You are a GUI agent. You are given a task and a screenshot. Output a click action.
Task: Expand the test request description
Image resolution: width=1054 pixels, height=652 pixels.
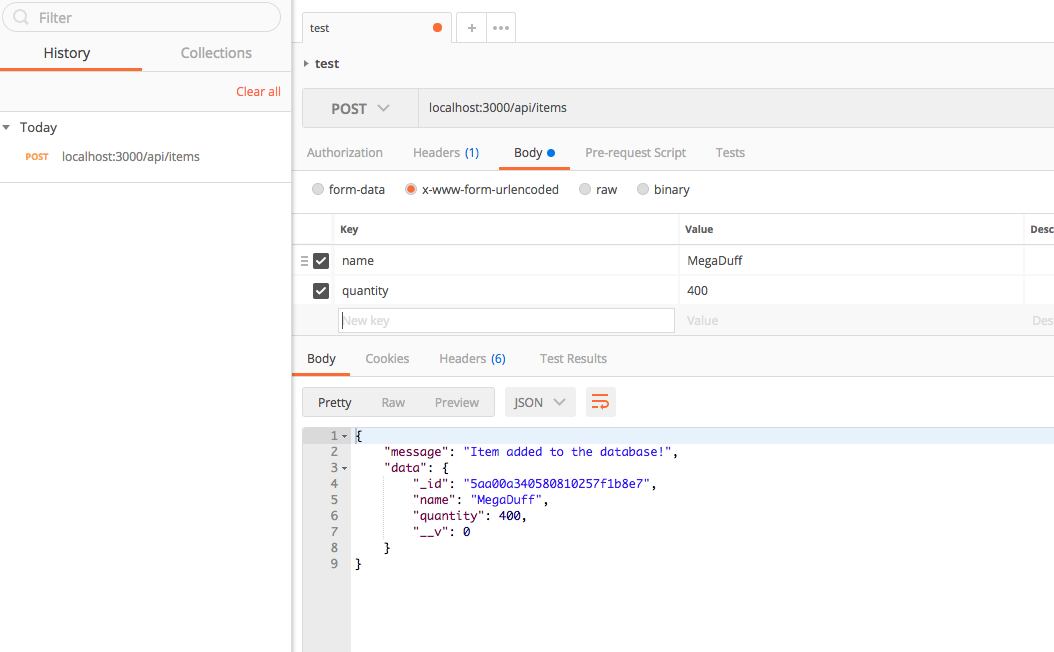[x=306, y=63]
